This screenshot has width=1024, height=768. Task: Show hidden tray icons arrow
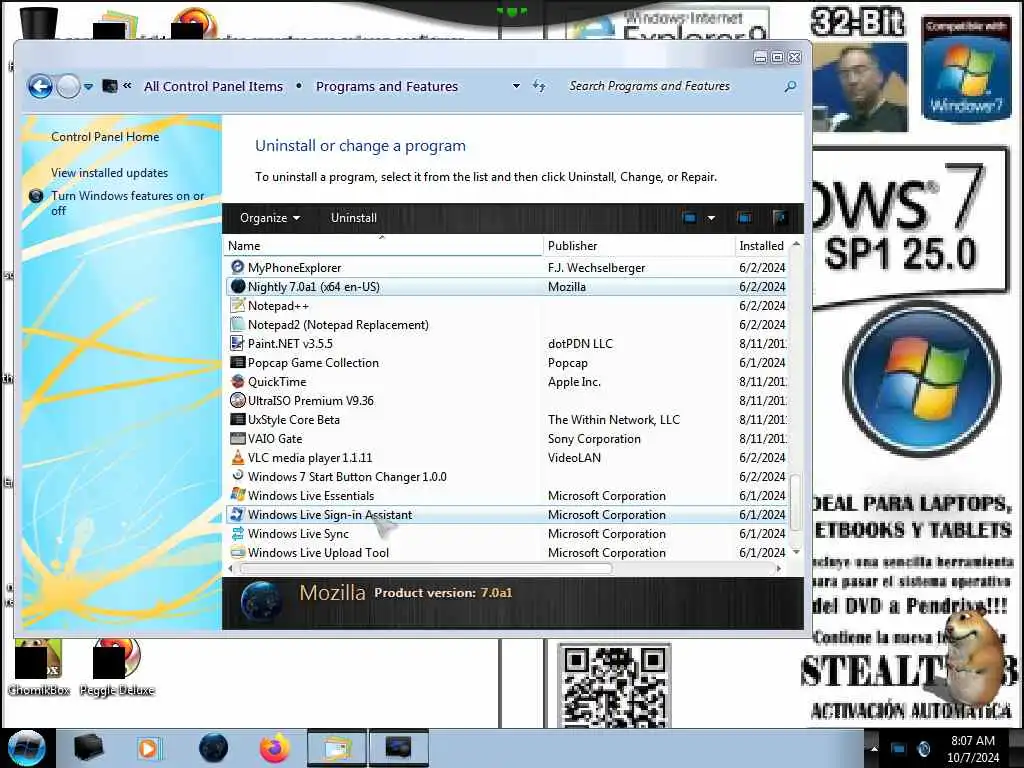874,748
